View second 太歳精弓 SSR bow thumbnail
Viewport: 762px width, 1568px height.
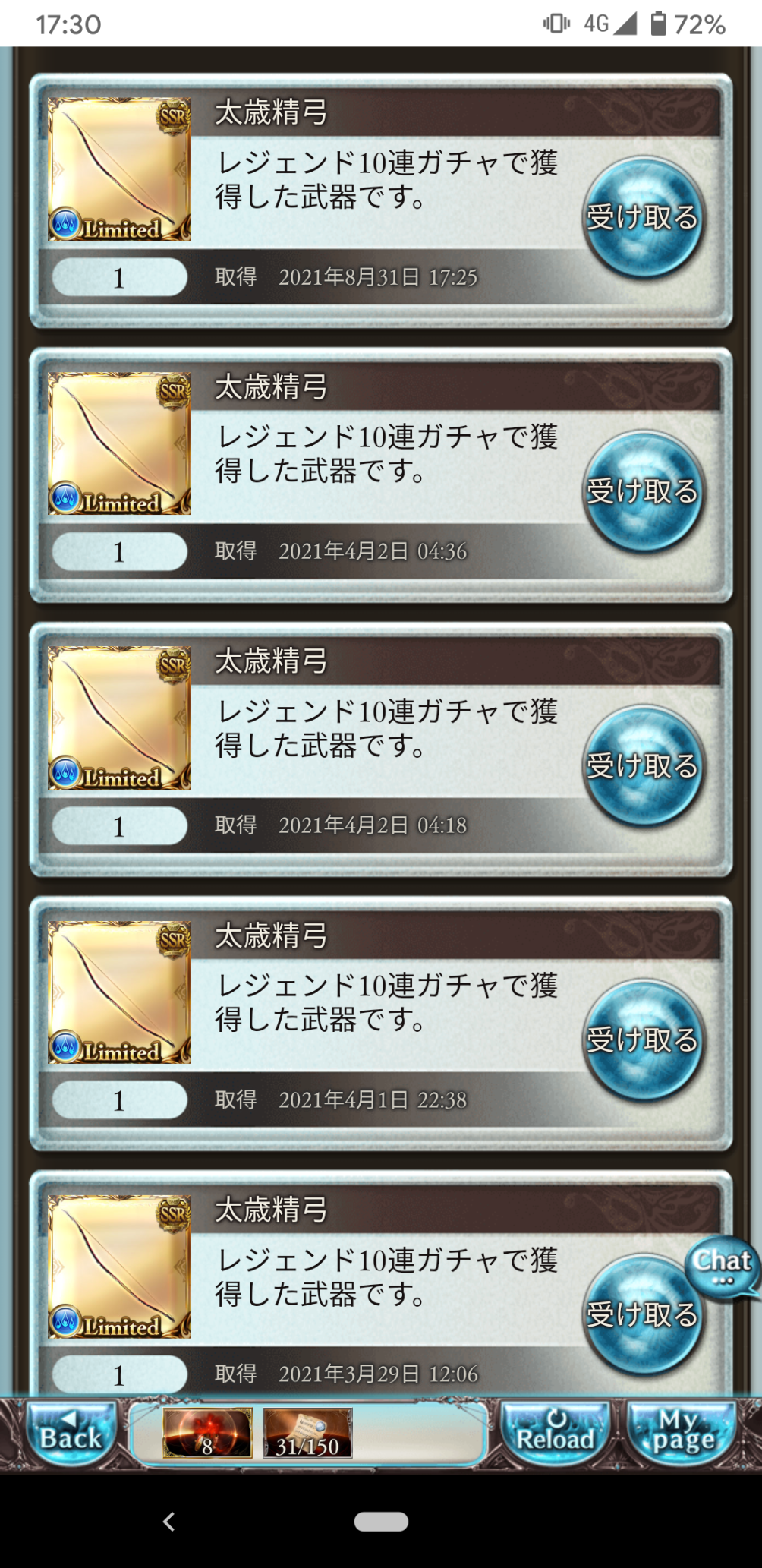(119, 443)
